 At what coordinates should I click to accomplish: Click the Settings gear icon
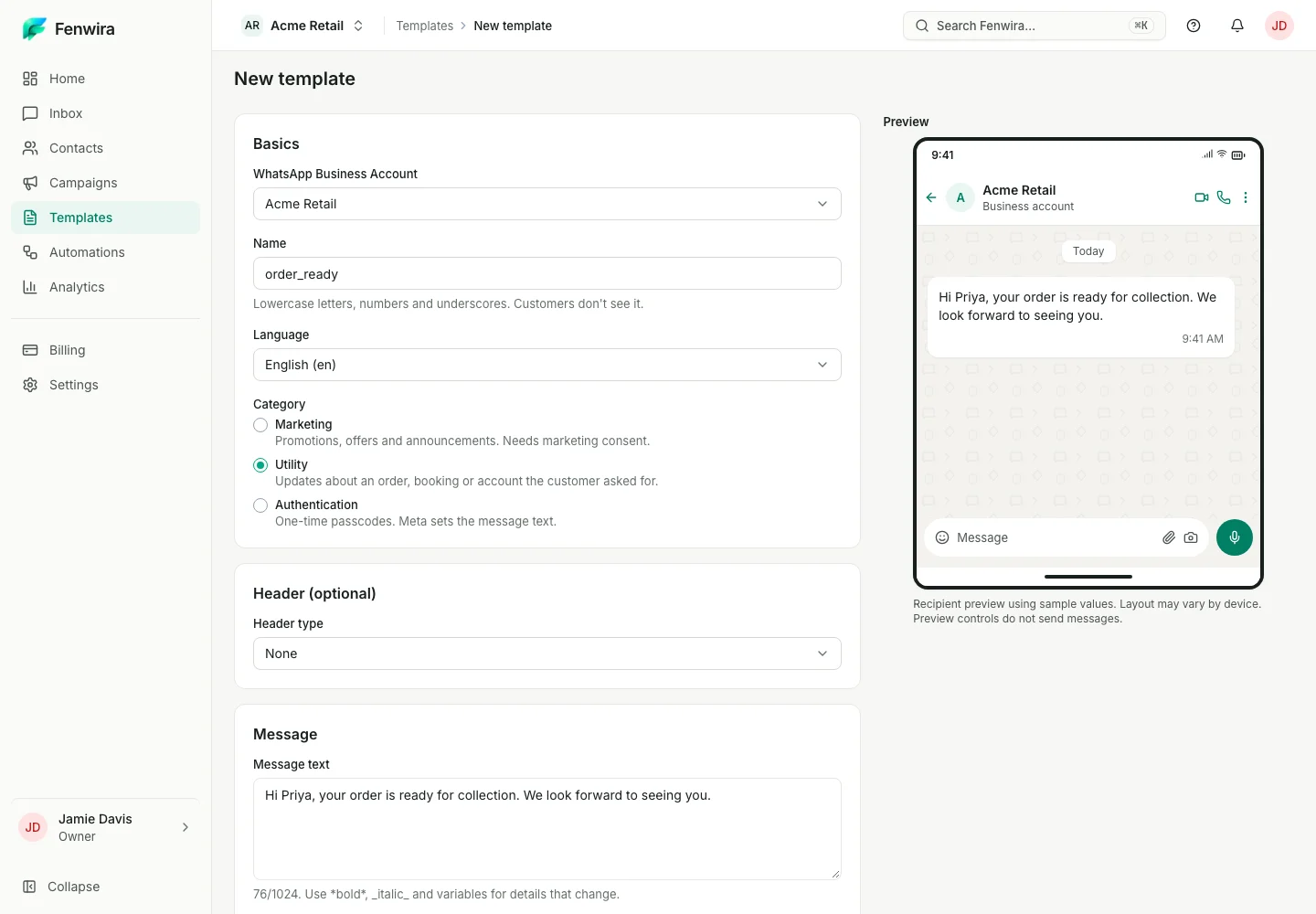pos(30,385)
